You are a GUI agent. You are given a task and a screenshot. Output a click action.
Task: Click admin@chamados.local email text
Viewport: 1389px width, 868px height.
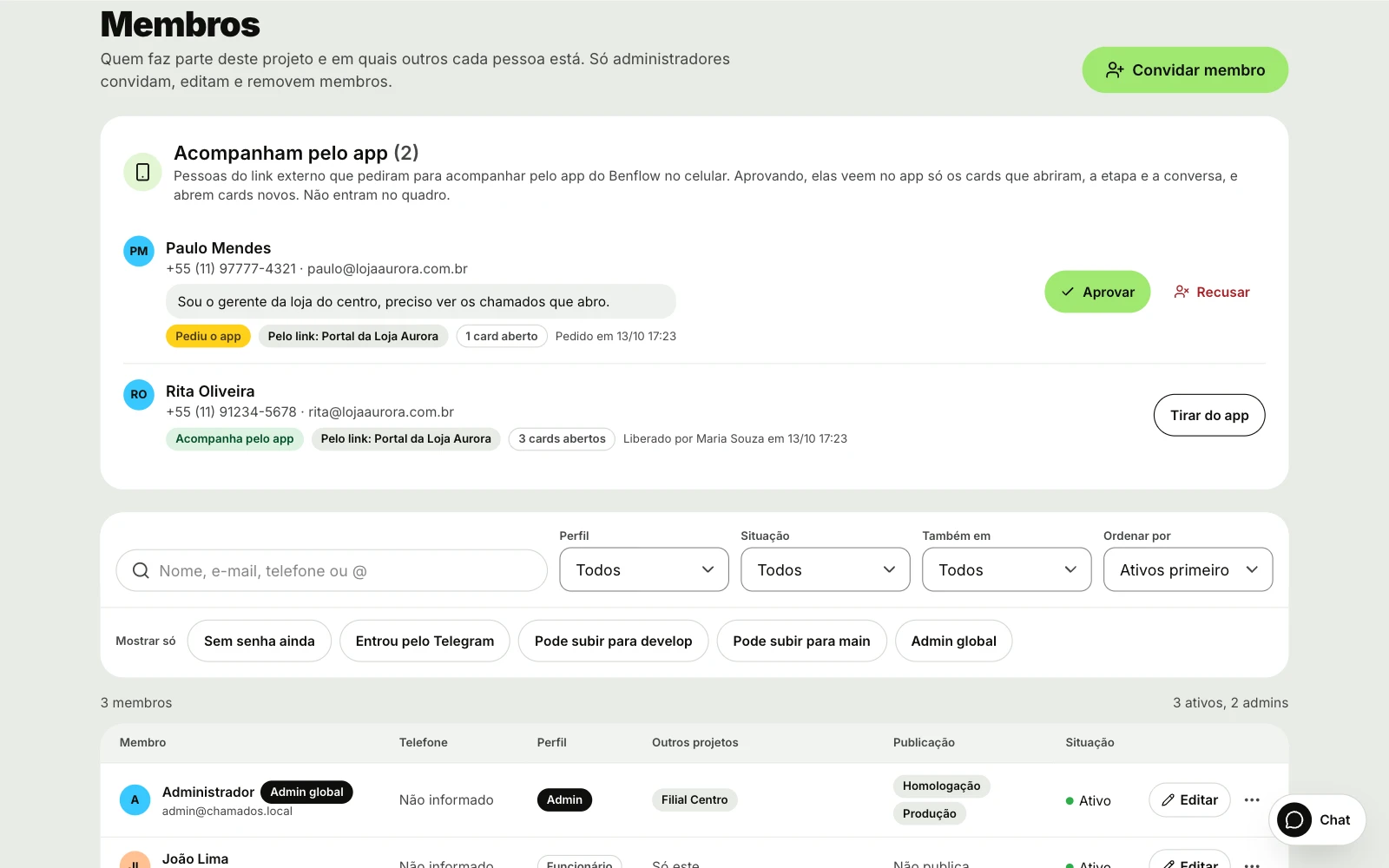tap(227, 811)
